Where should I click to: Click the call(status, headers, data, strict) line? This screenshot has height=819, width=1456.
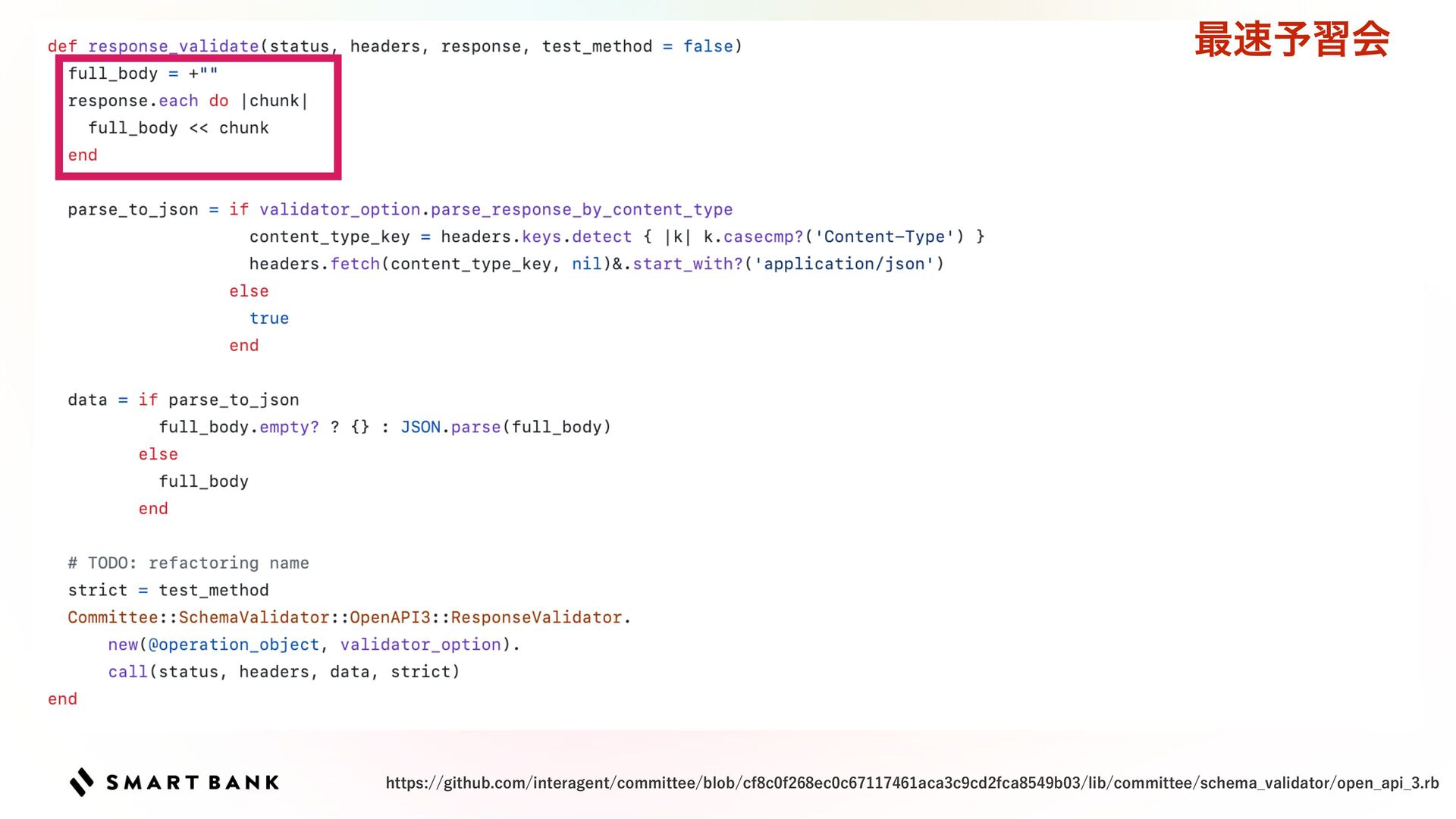(284, 672)
